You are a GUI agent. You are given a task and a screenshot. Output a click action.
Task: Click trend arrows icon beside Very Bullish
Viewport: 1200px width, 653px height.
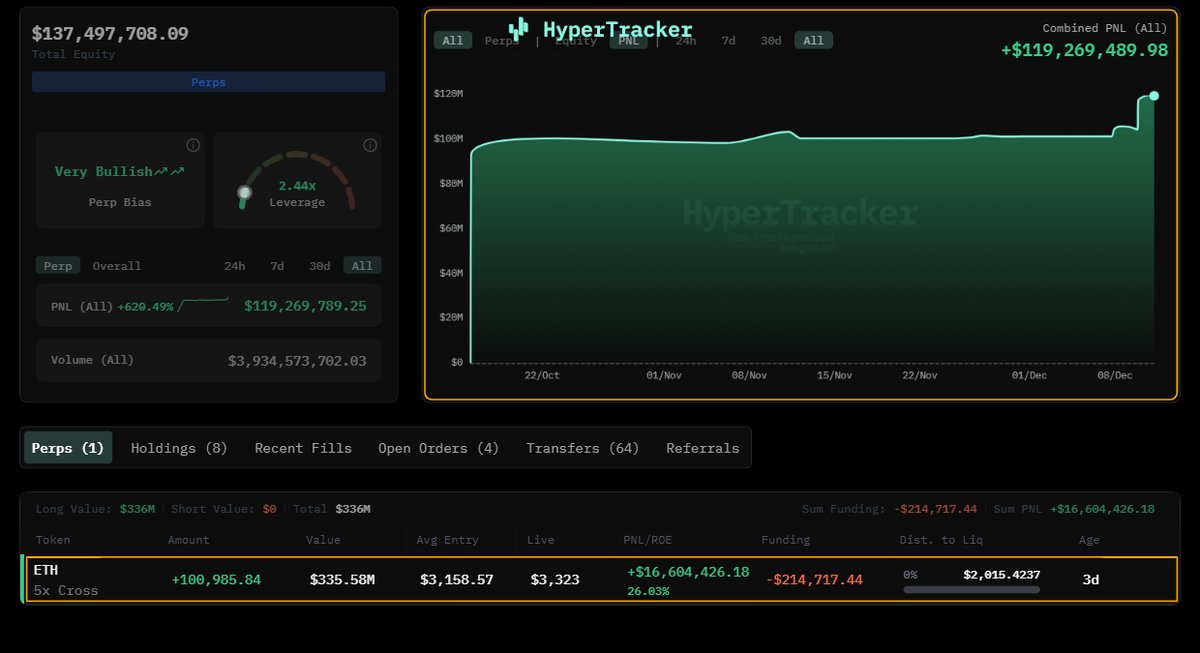(170, 172)
